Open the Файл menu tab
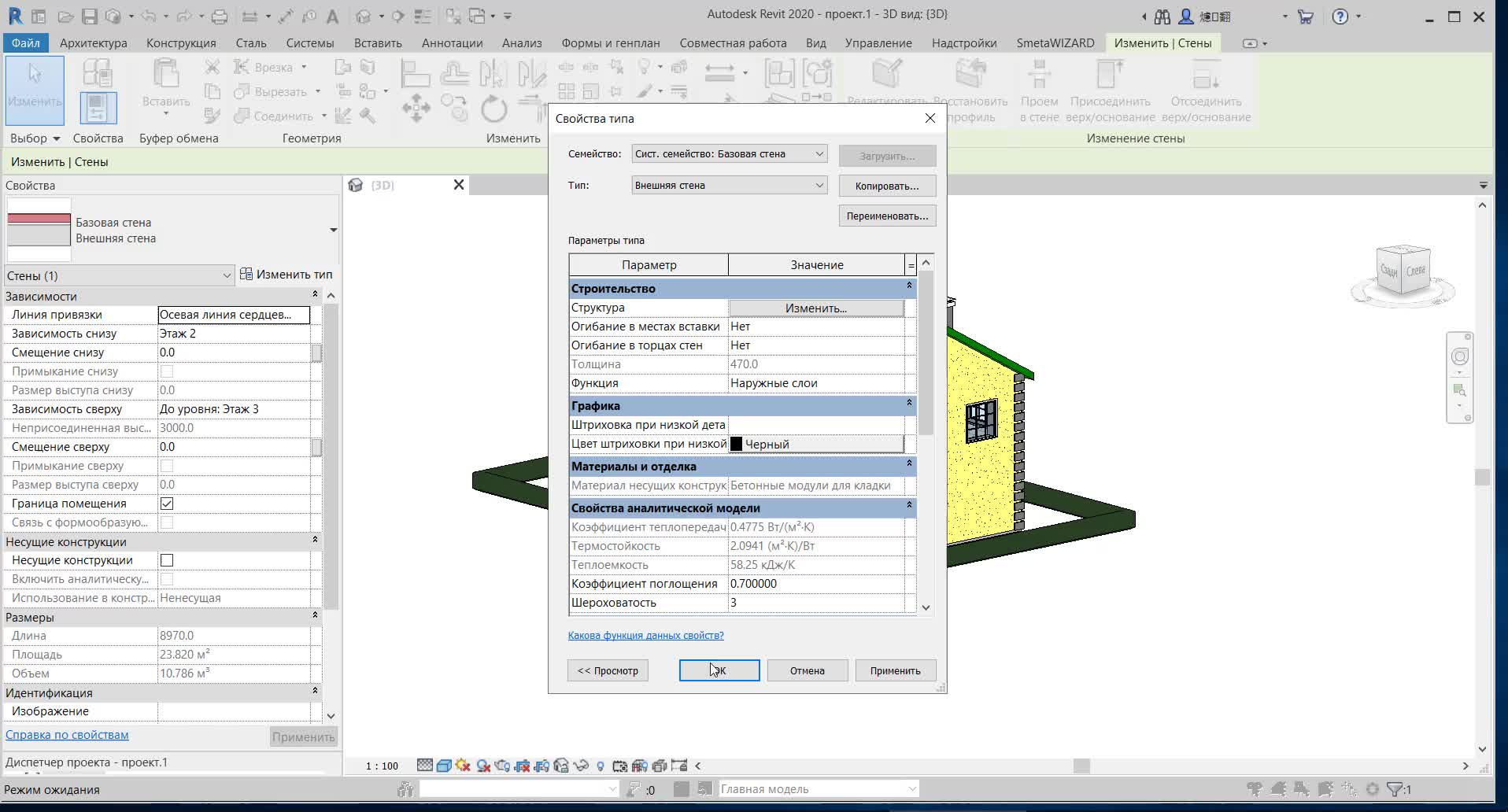 [26, 43]
